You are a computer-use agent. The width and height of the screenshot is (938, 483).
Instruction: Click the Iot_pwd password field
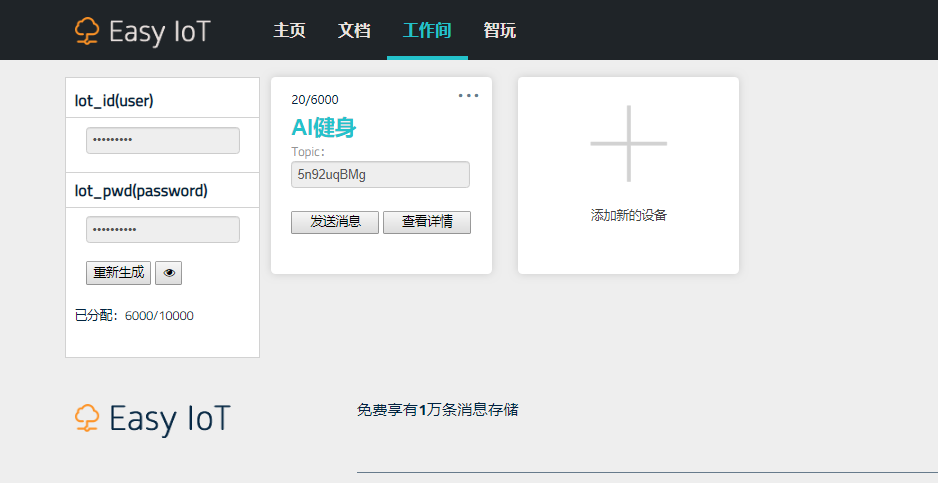pos(163,229)
